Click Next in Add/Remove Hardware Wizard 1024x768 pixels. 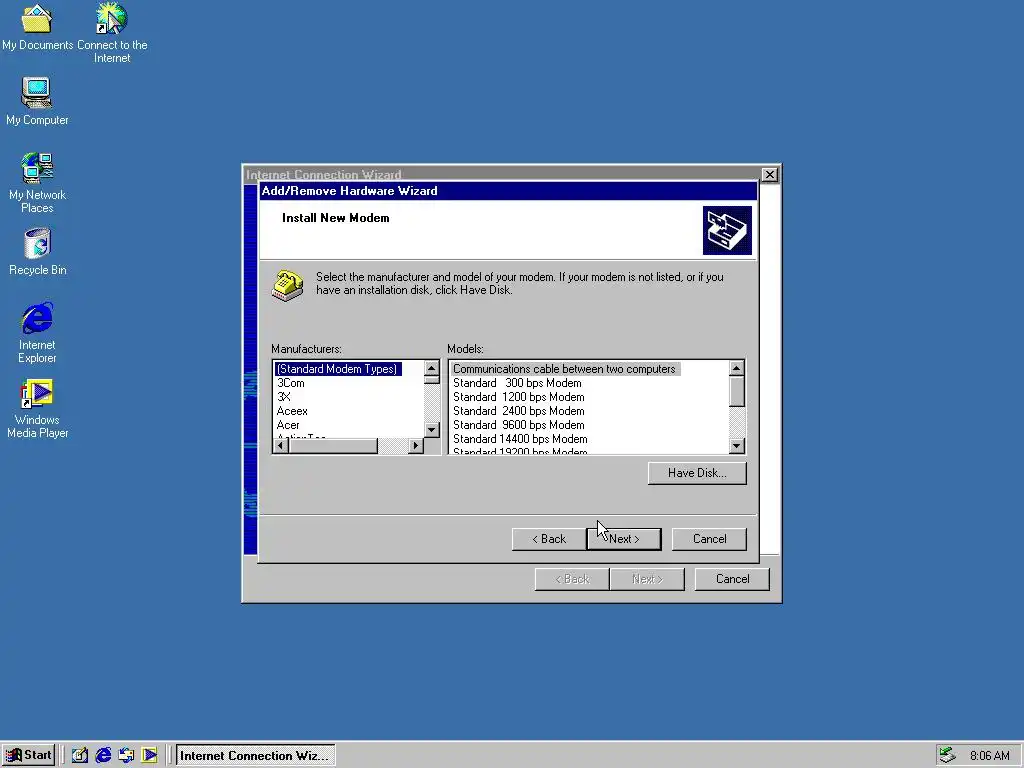(x=624, y=539)
